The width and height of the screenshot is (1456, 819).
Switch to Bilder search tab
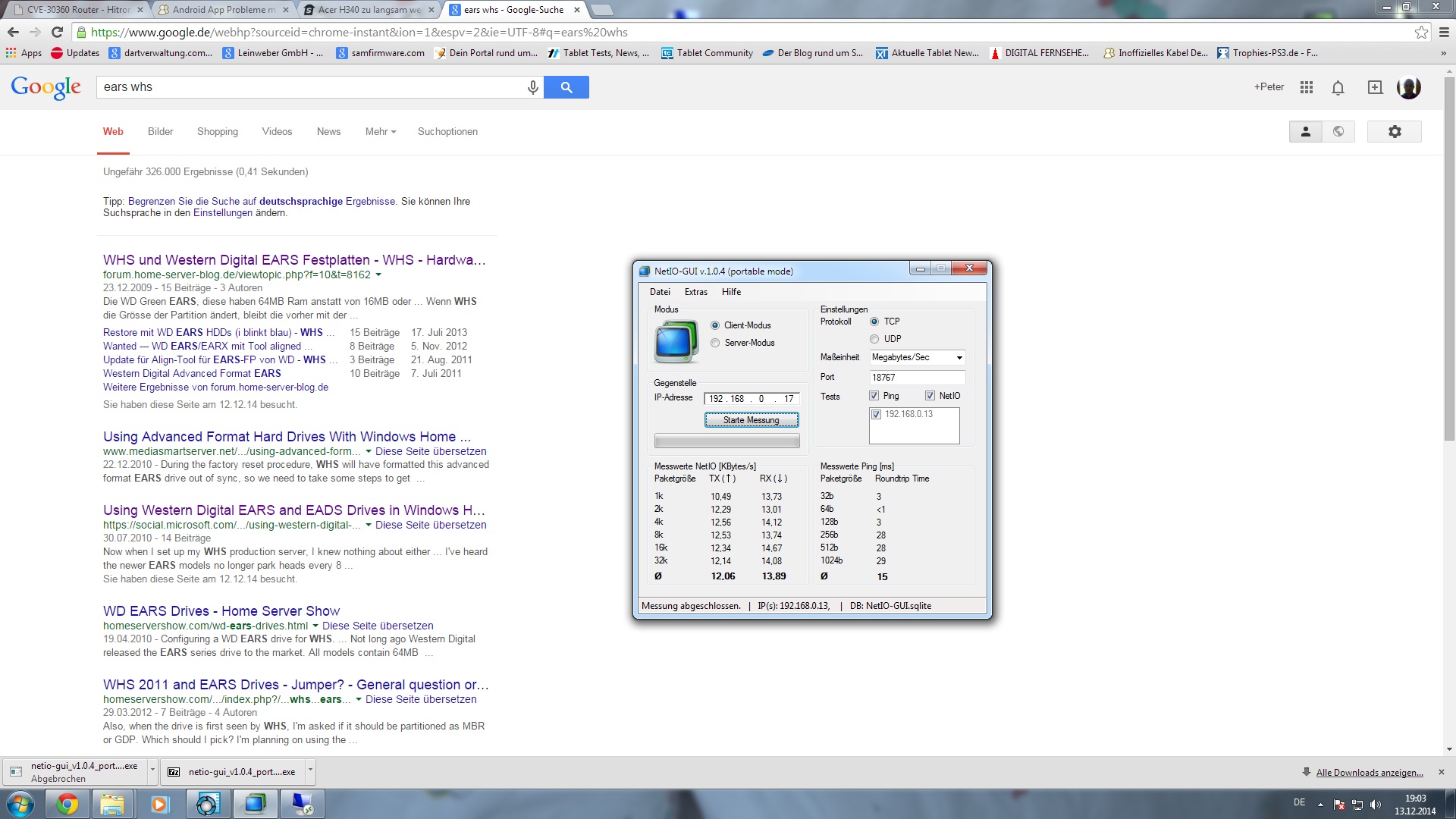[160, 131]
